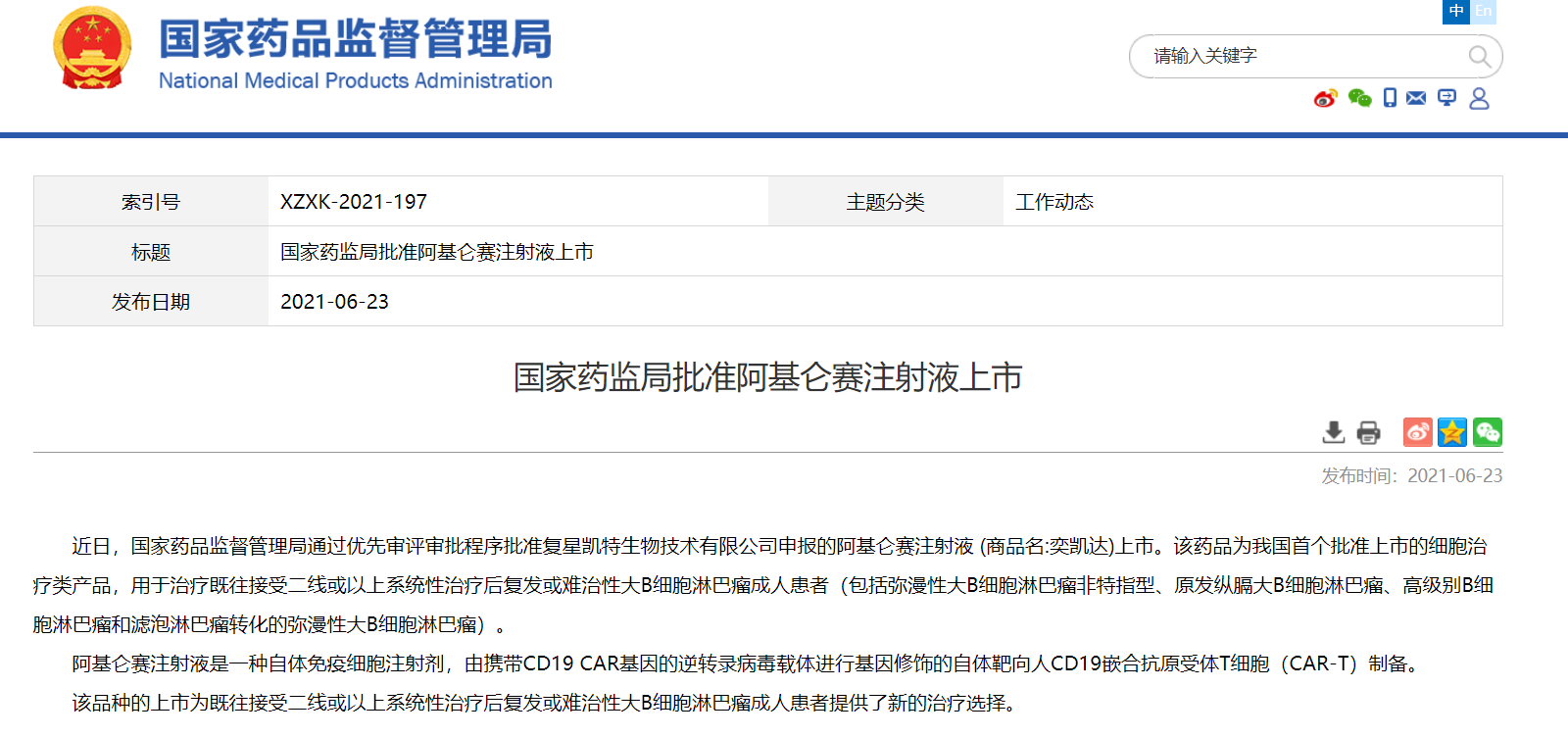Screen dimensions: 1568x737
Task: Click the download icon below the title
Action: tap(1334, 432)
